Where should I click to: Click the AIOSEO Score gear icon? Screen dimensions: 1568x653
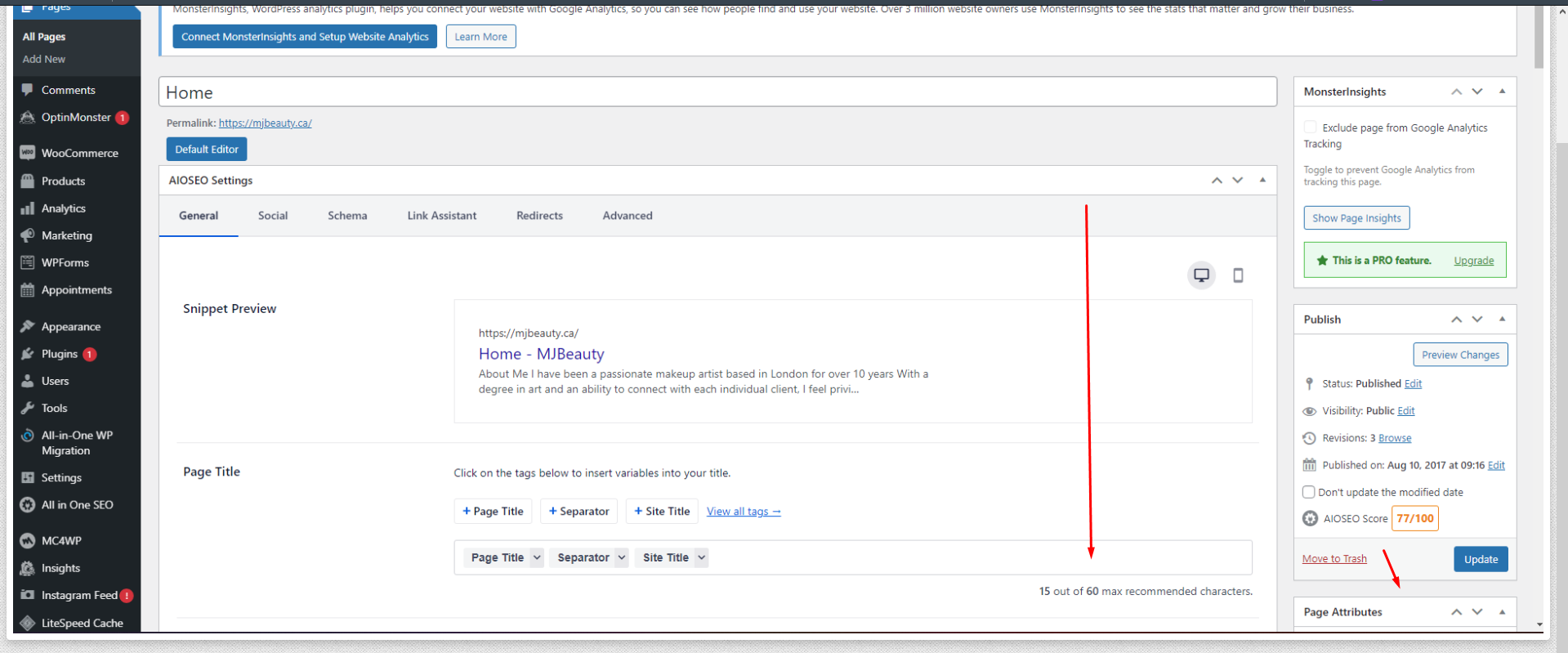pyautogui.click(x=1310, y=518)
